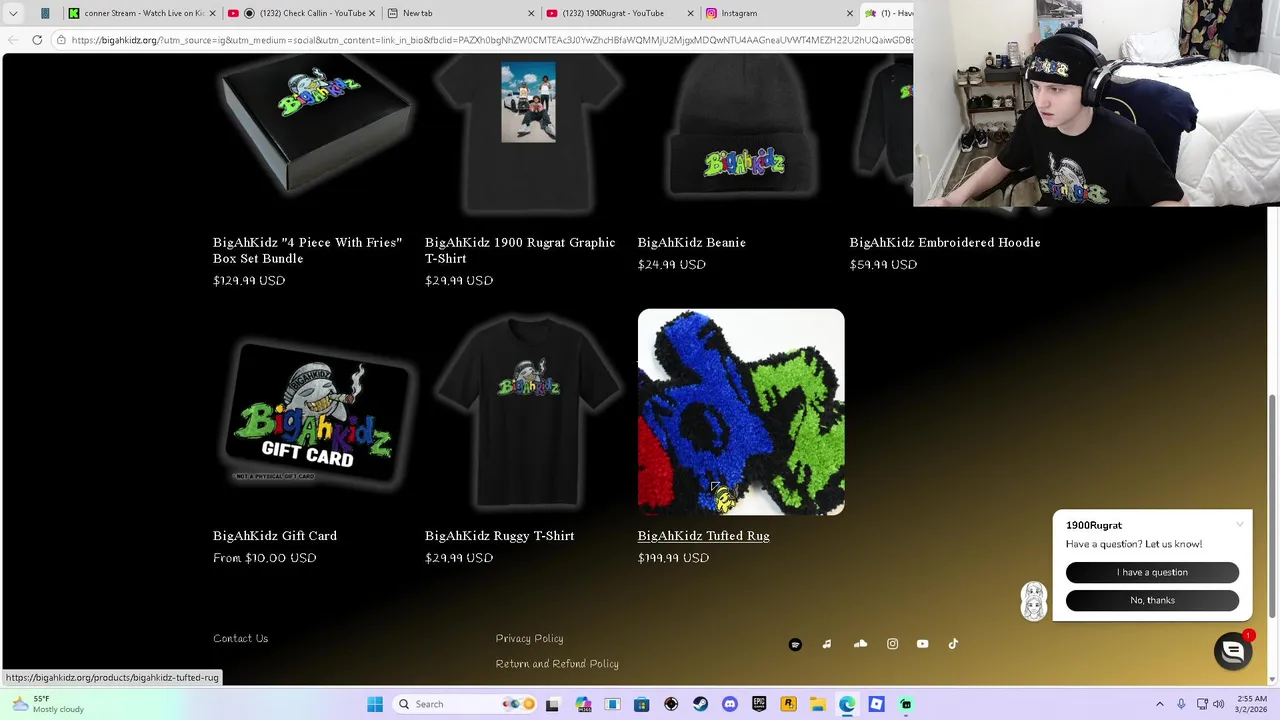Click the gift card product image
Viewport: 1280px width, 720px height.
315,412
